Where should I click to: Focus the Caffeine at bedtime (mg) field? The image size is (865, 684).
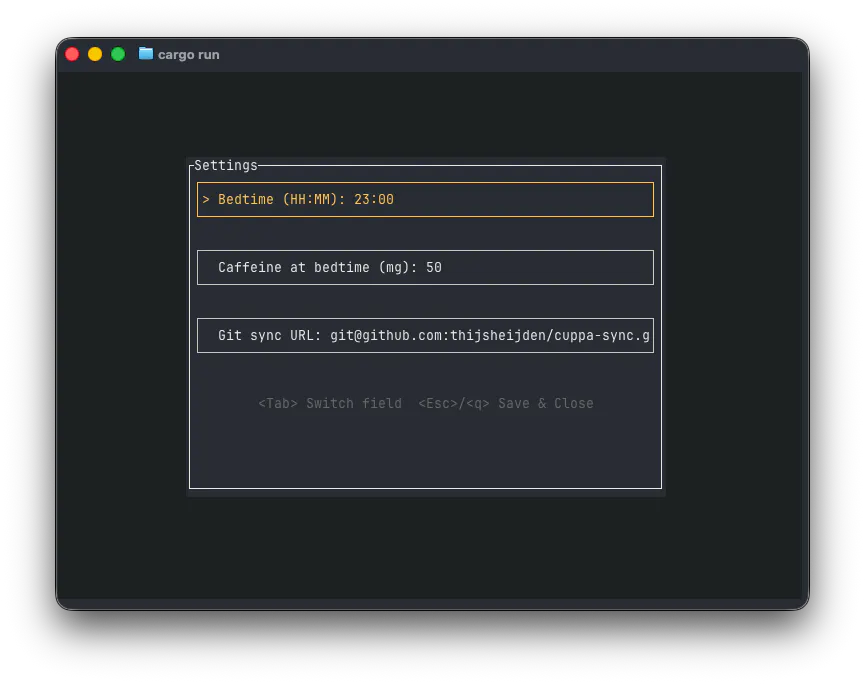tap(425, 268)
